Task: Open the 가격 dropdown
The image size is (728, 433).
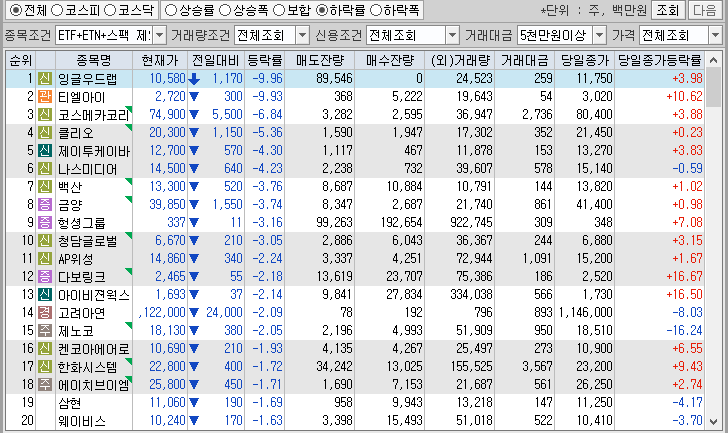Action: coord(715,35)
